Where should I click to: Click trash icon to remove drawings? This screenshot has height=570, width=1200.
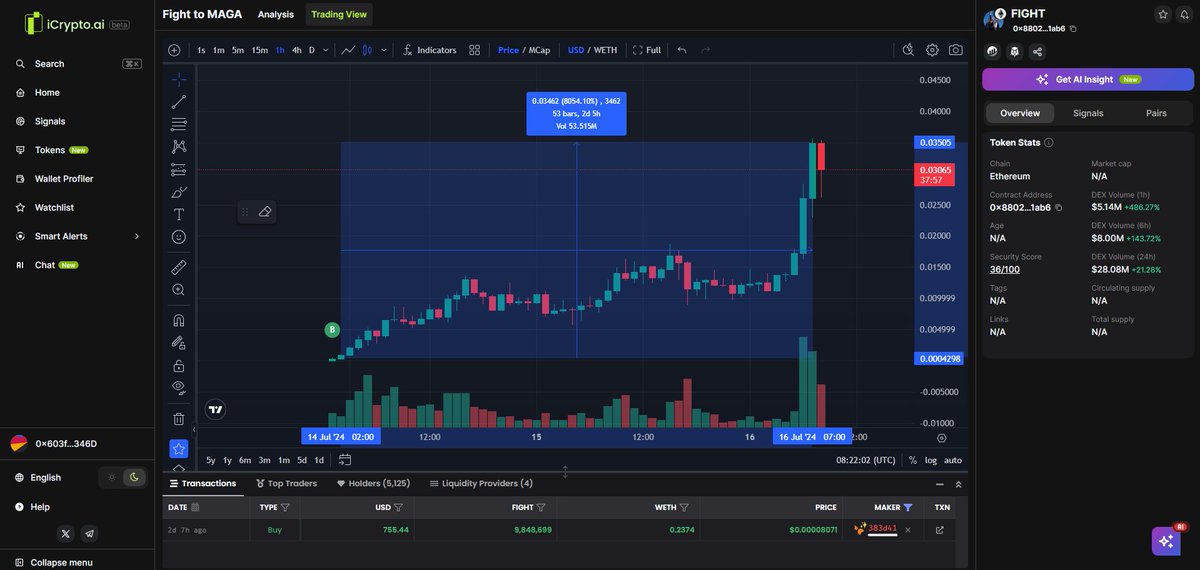coord(179,418)
